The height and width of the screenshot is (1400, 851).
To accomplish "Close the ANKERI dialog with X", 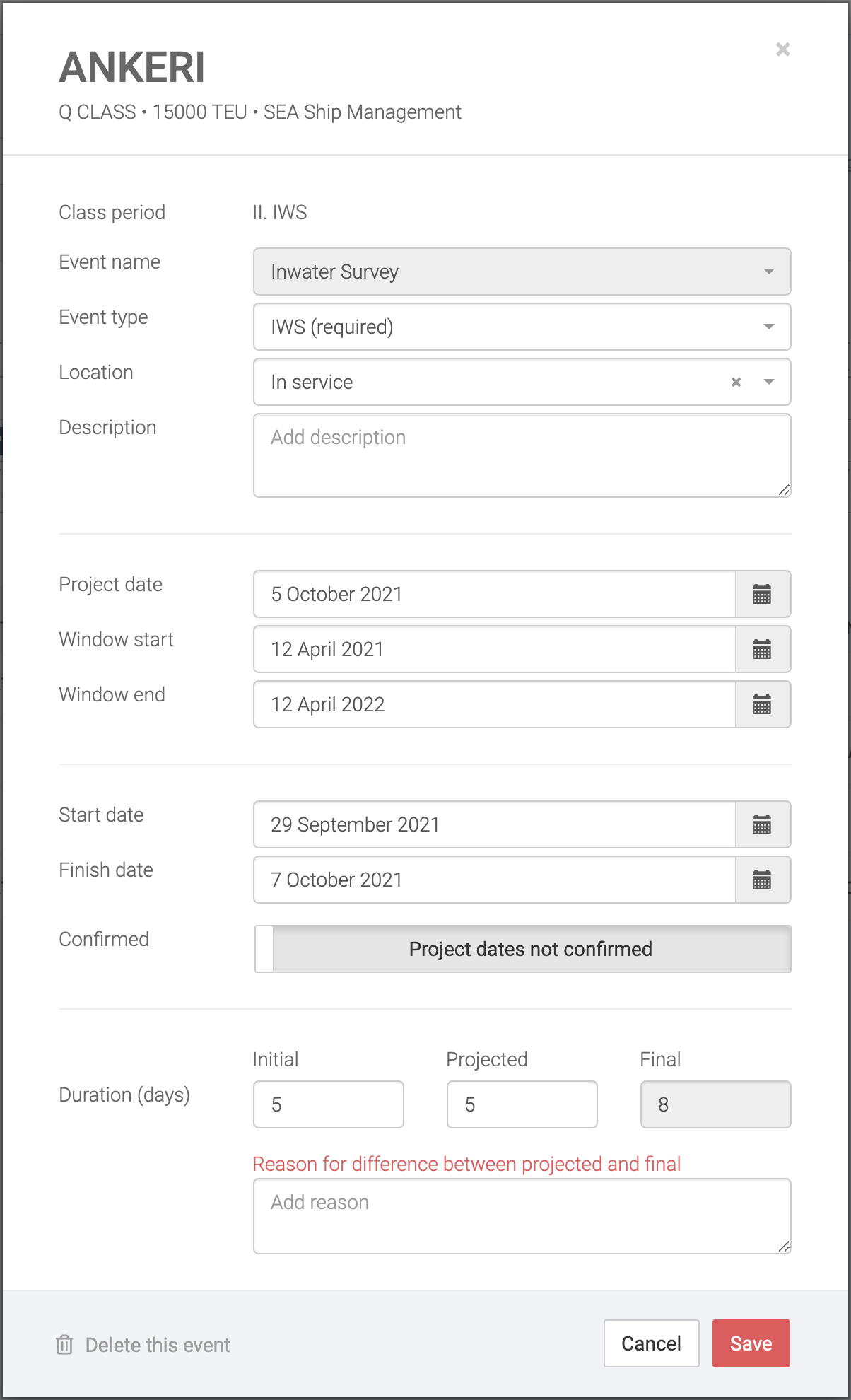I will point(782,49).
